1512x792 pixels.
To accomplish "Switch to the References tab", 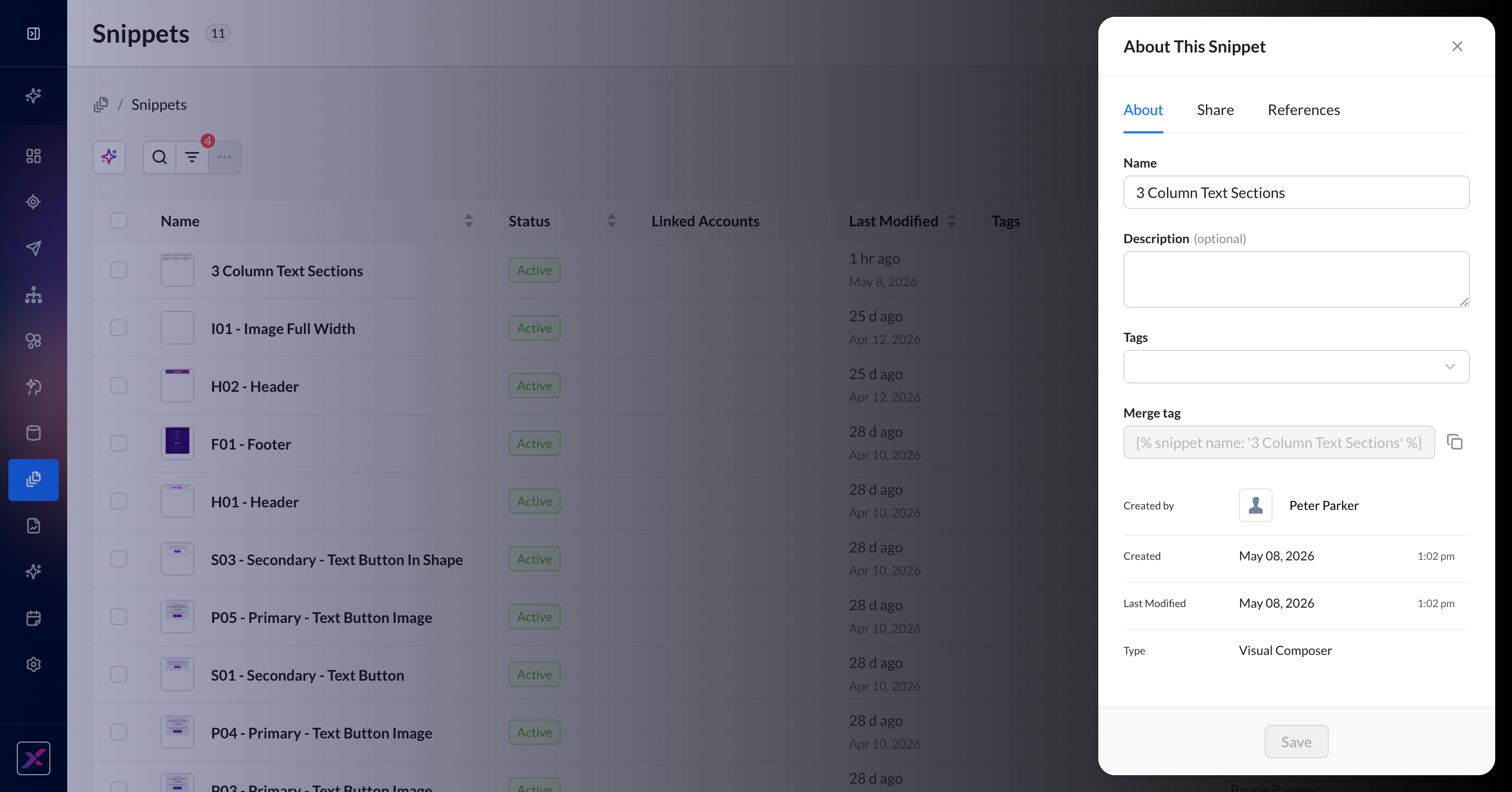I will [1304, 110].
